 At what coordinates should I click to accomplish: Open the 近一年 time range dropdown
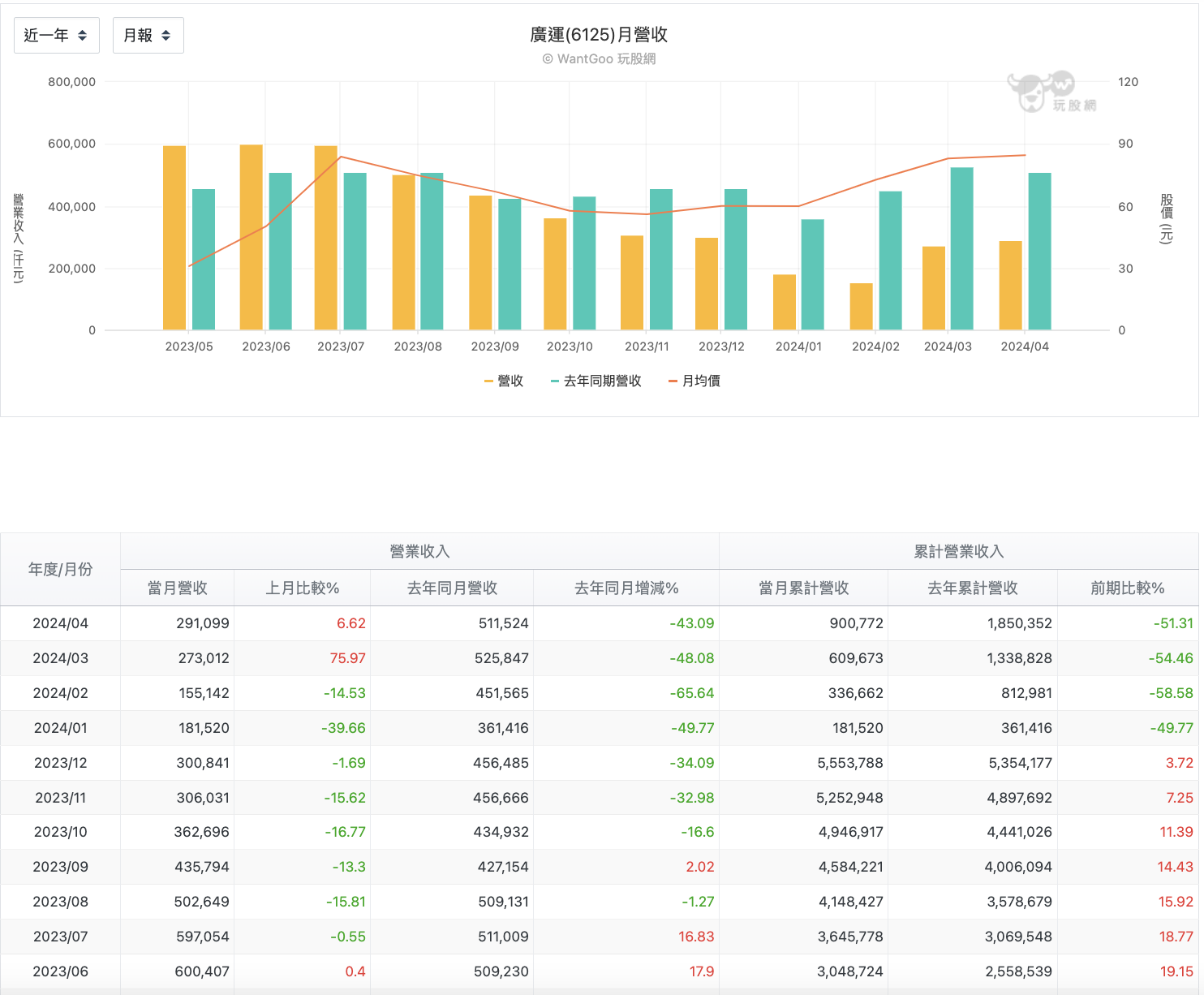pyautogui.click(x=57, y=36)
